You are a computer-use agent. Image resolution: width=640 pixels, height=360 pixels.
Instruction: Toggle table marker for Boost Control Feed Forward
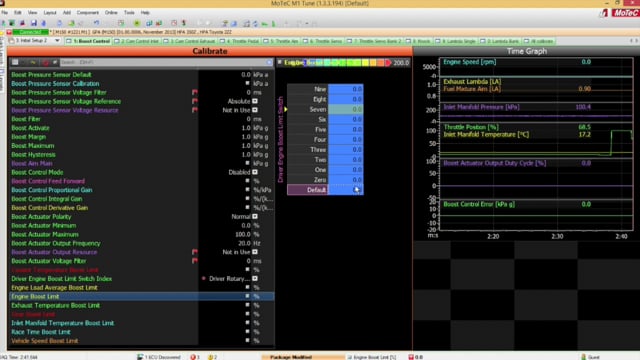point(247,181)
